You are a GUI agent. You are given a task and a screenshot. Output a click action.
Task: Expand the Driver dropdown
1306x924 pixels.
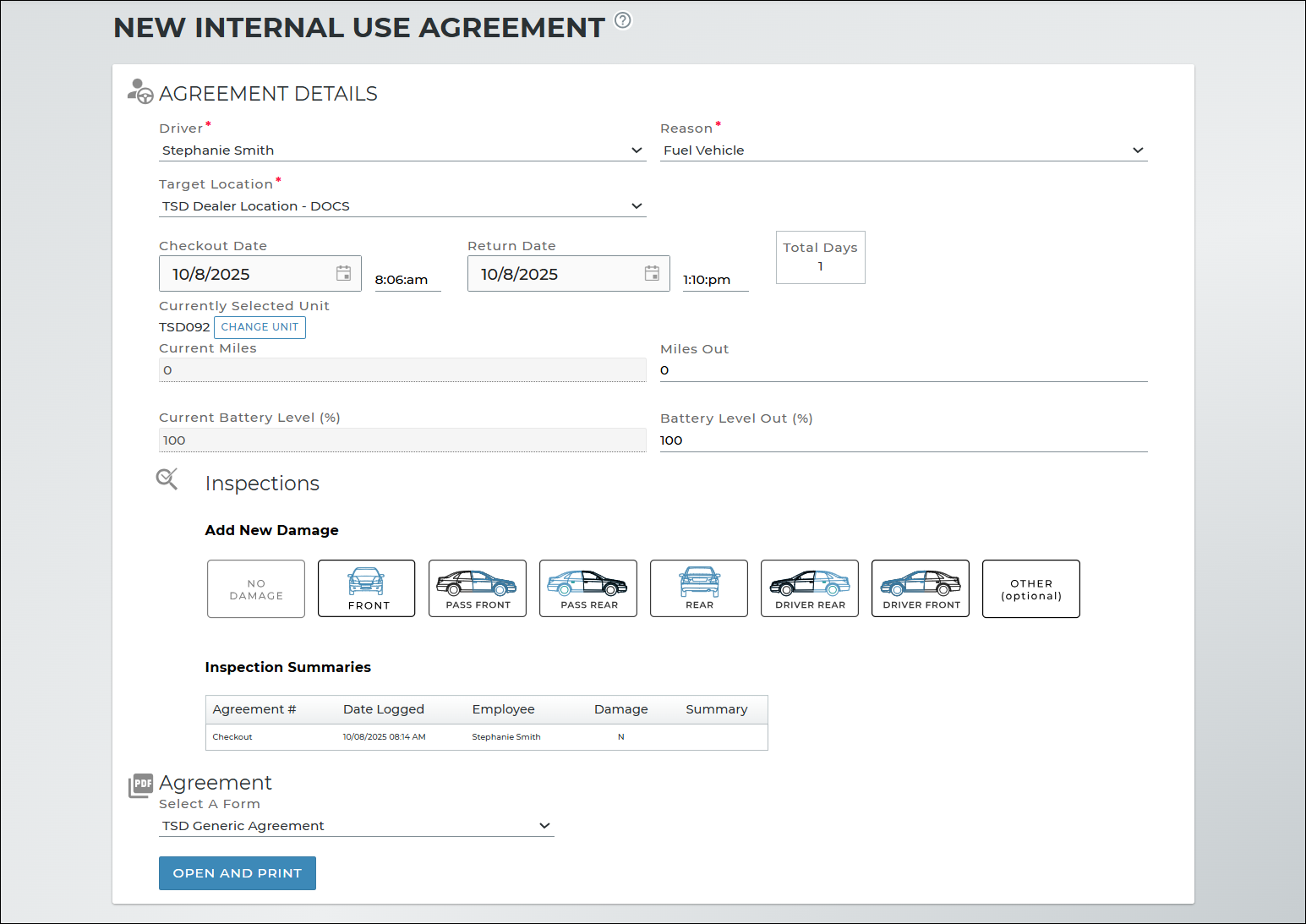pyautogui.click(x=402, y=150)
